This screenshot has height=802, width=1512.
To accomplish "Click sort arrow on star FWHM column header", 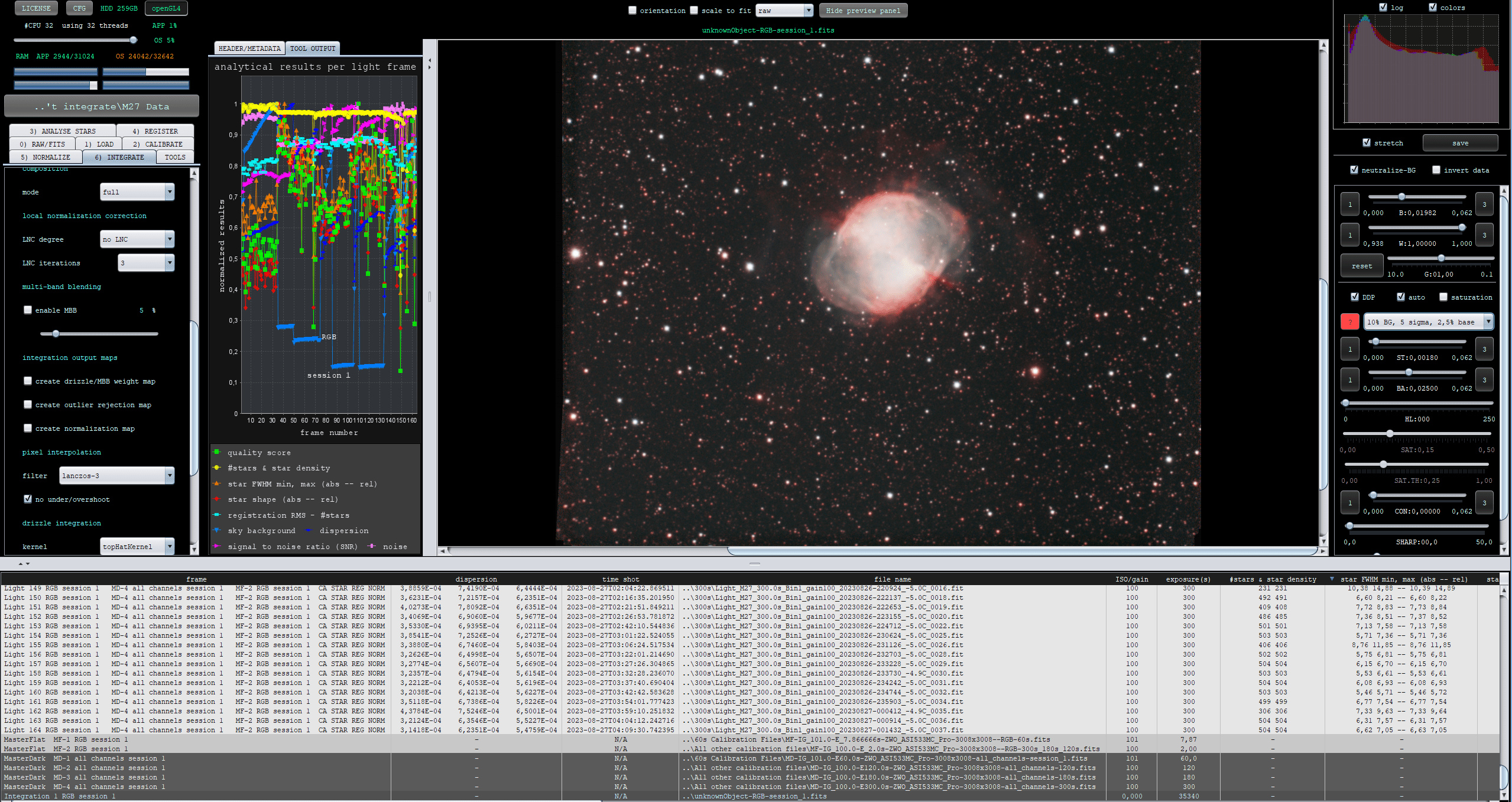I will (1332, 579).
